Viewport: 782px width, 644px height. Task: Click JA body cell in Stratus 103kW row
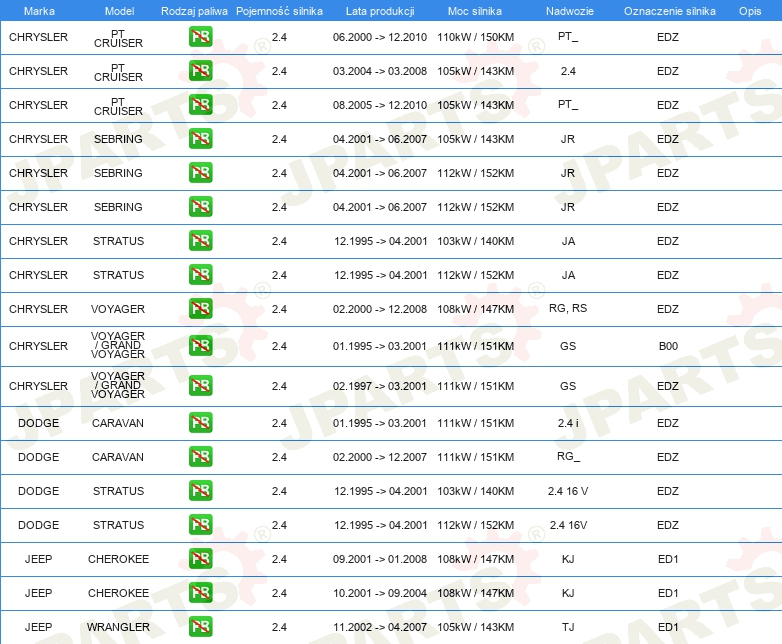[568, 241]
